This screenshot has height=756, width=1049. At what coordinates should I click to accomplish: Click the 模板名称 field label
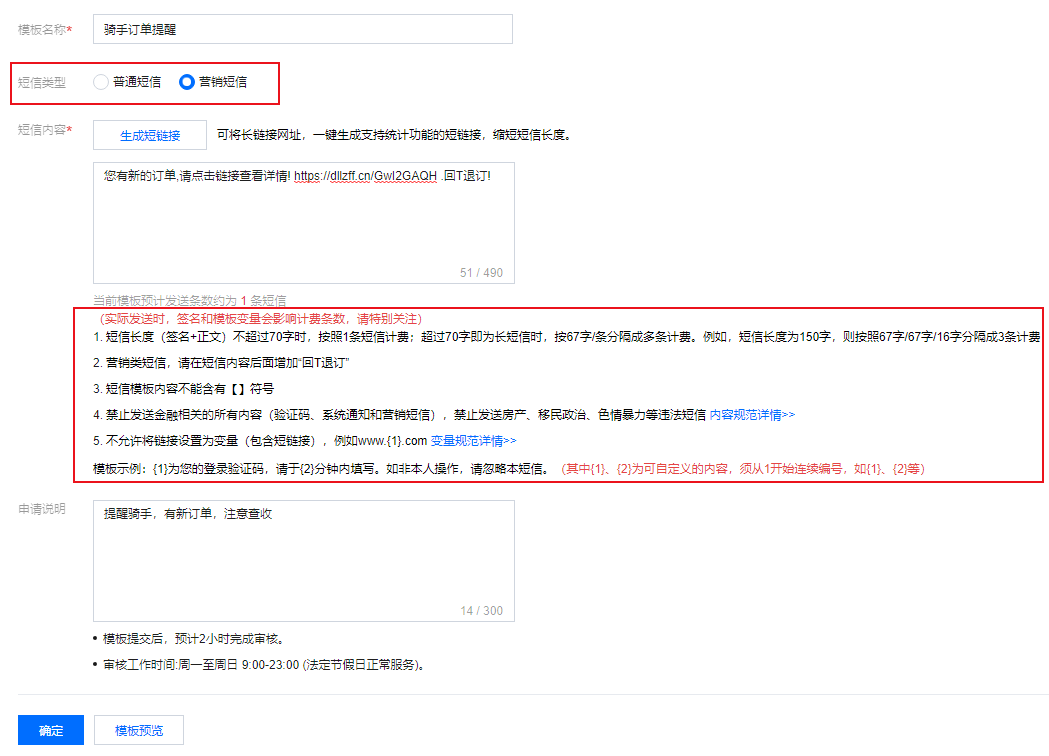click(45, 29)
